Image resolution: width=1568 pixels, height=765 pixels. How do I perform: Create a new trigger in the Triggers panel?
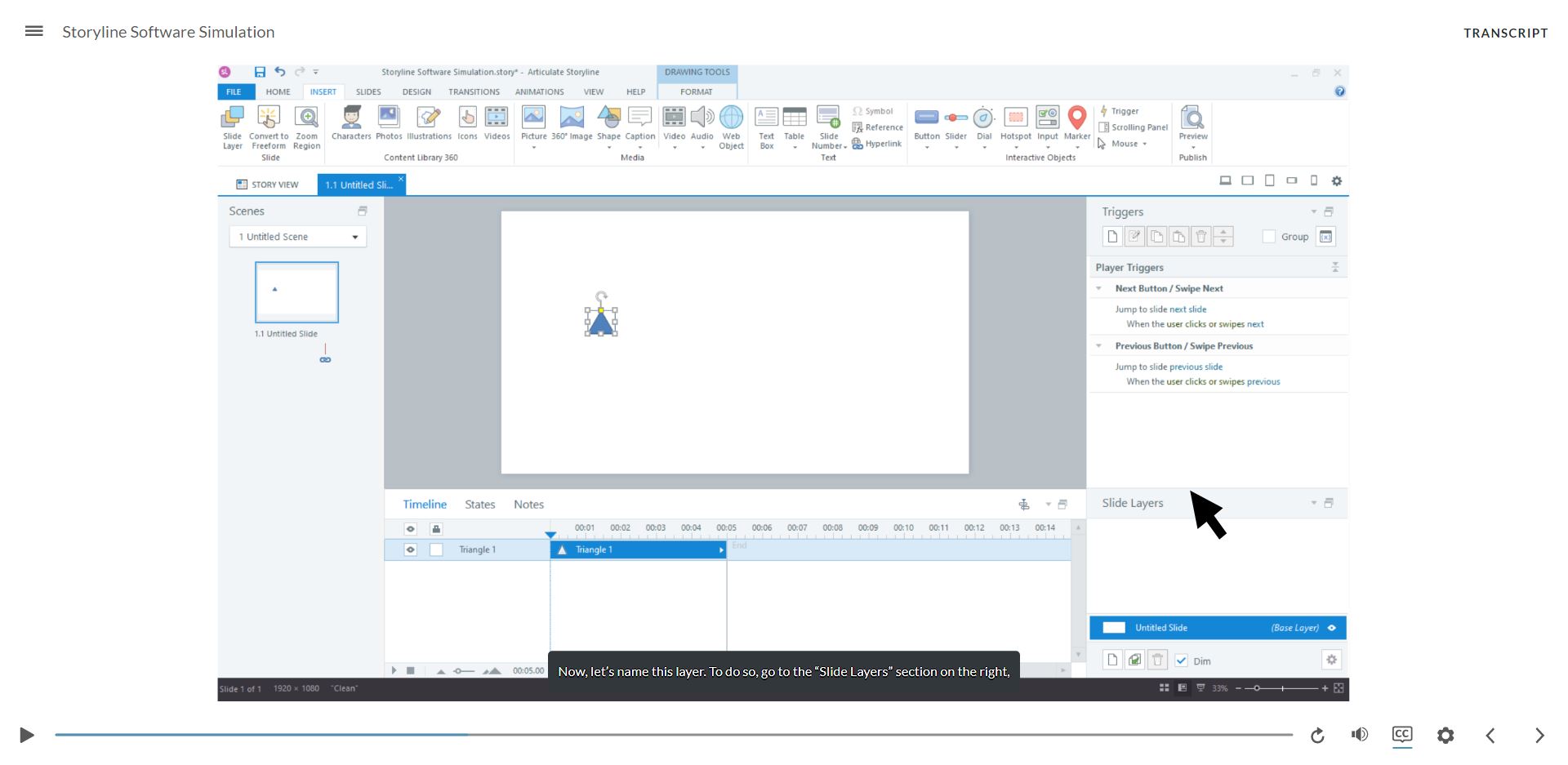click(1112, 236)
